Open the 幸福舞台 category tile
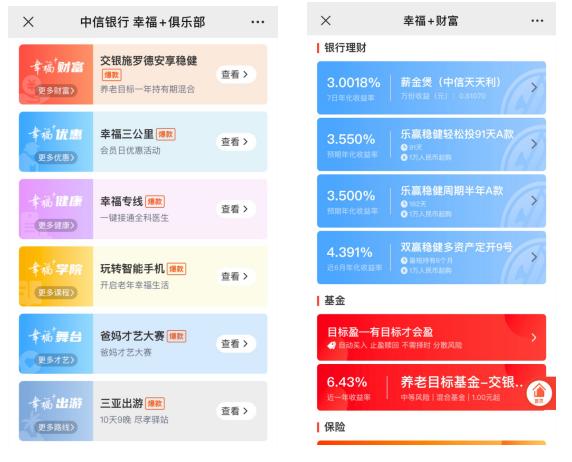This screenshot has width=572, height=462. click(x=56, y=344)
